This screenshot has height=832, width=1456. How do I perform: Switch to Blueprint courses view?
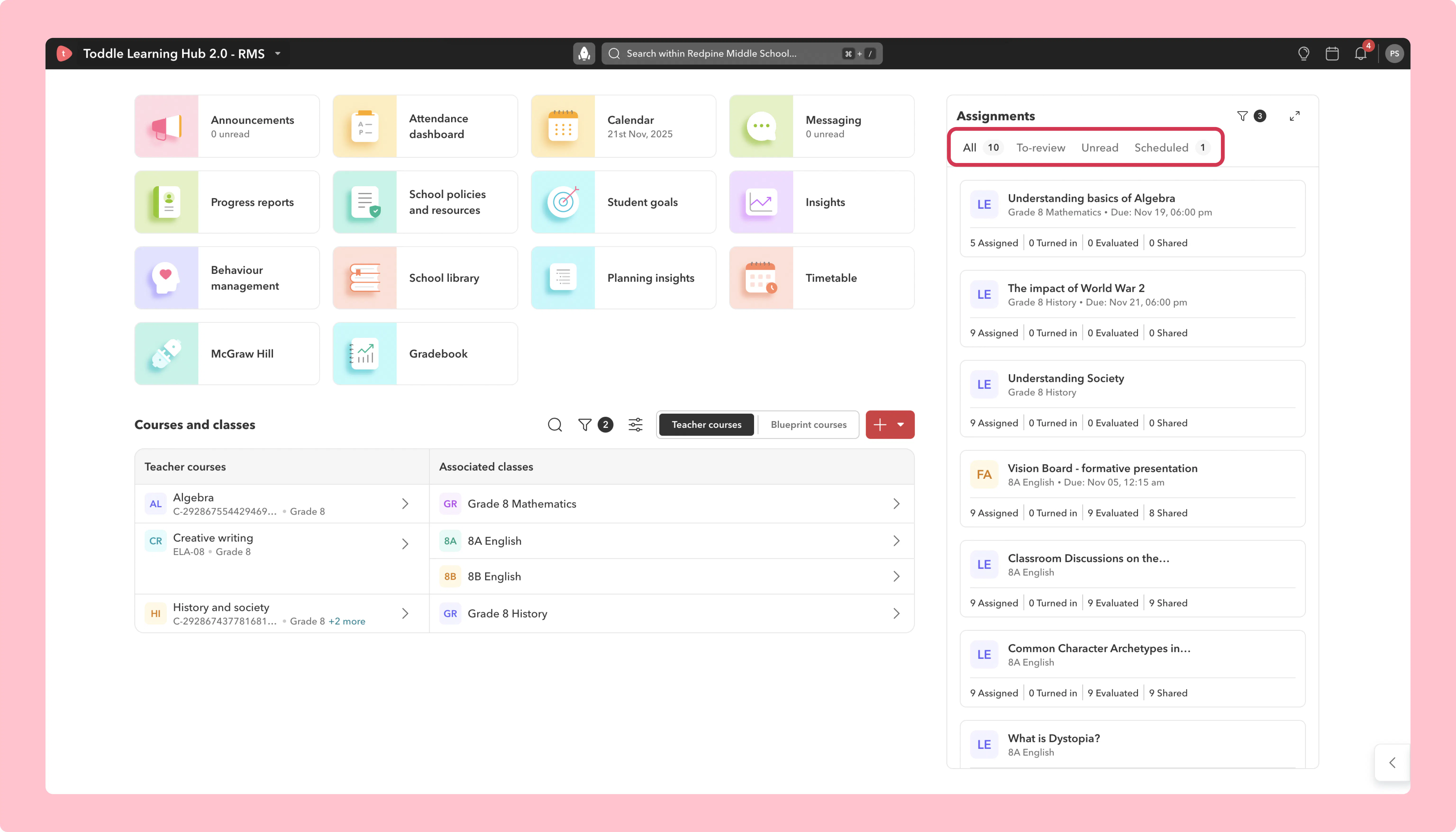[x=809, y=425]
